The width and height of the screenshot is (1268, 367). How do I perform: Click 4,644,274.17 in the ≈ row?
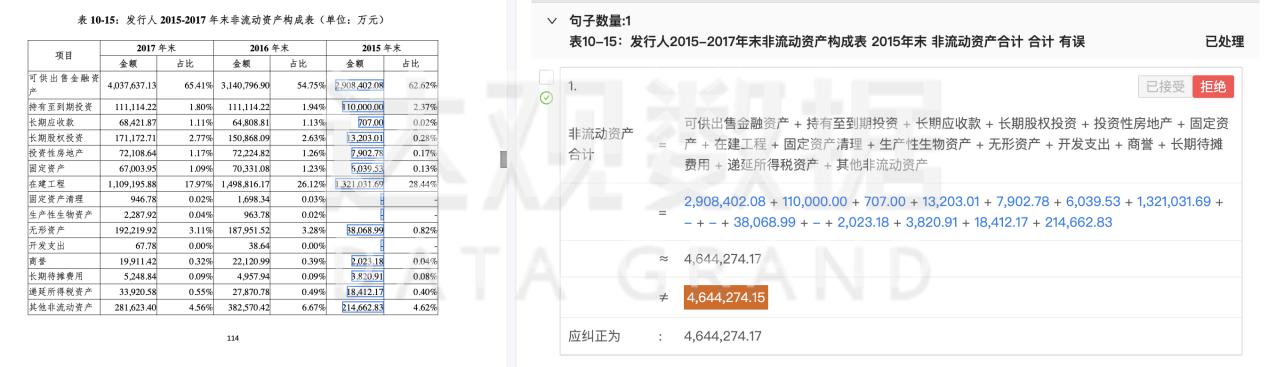pyautogui.click(x=723, y=259)
